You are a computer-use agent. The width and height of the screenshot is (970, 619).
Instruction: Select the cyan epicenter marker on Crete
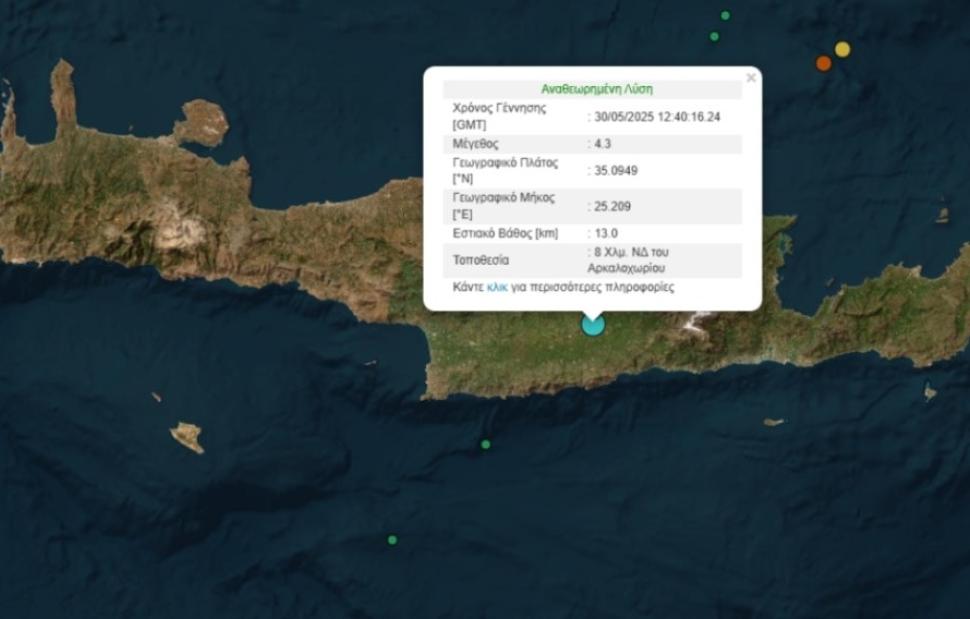(x=593, y=324)
